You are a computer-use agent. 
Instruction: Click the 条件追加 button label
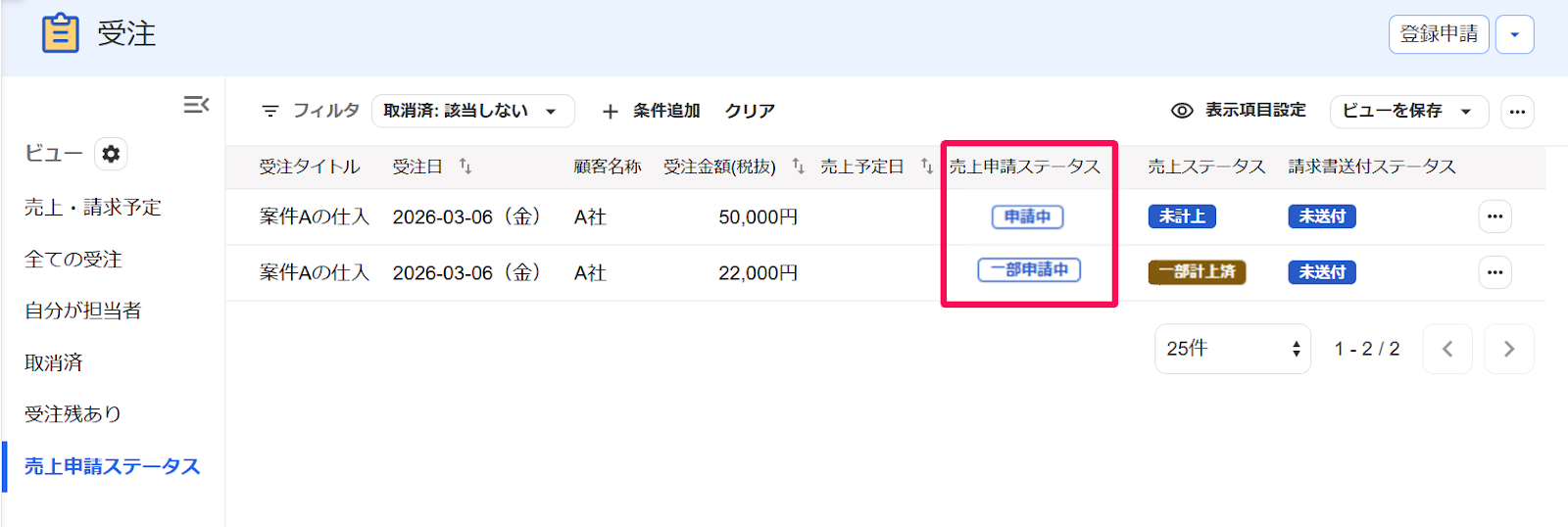pos(666,111)
